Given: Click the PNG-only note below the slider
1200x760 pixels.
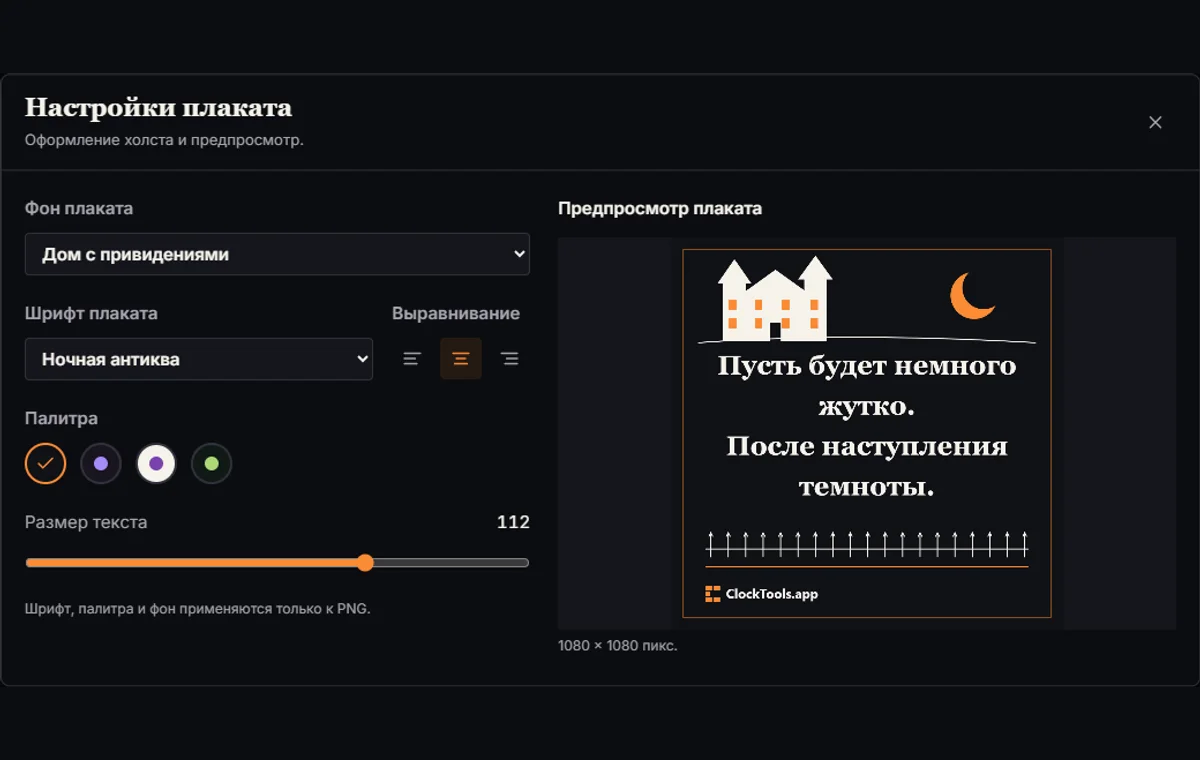Looking at the screenshot, I should click(198, 608).
